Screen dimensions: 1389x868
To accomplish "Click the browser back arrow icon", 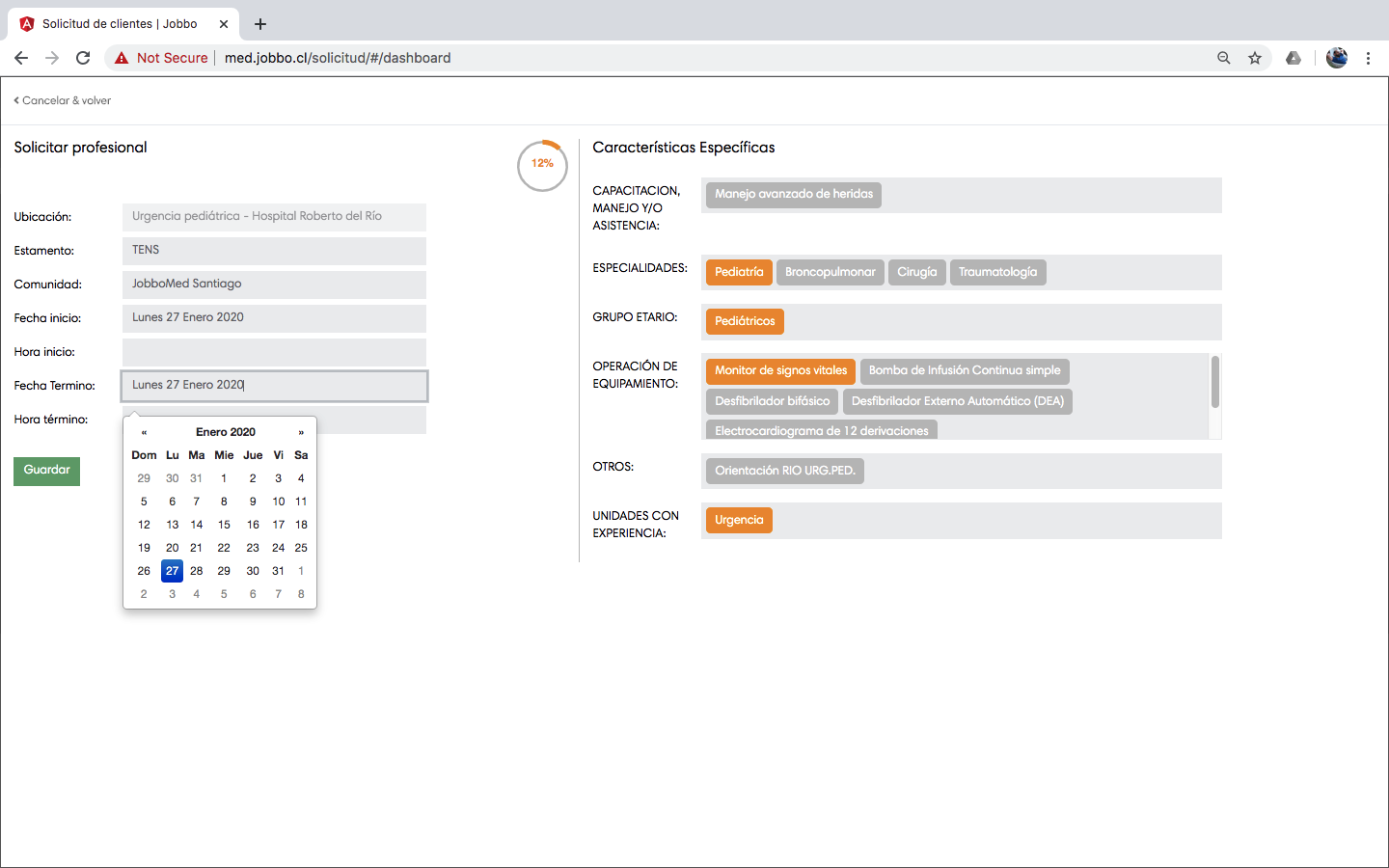I will [x=21, y=58].
